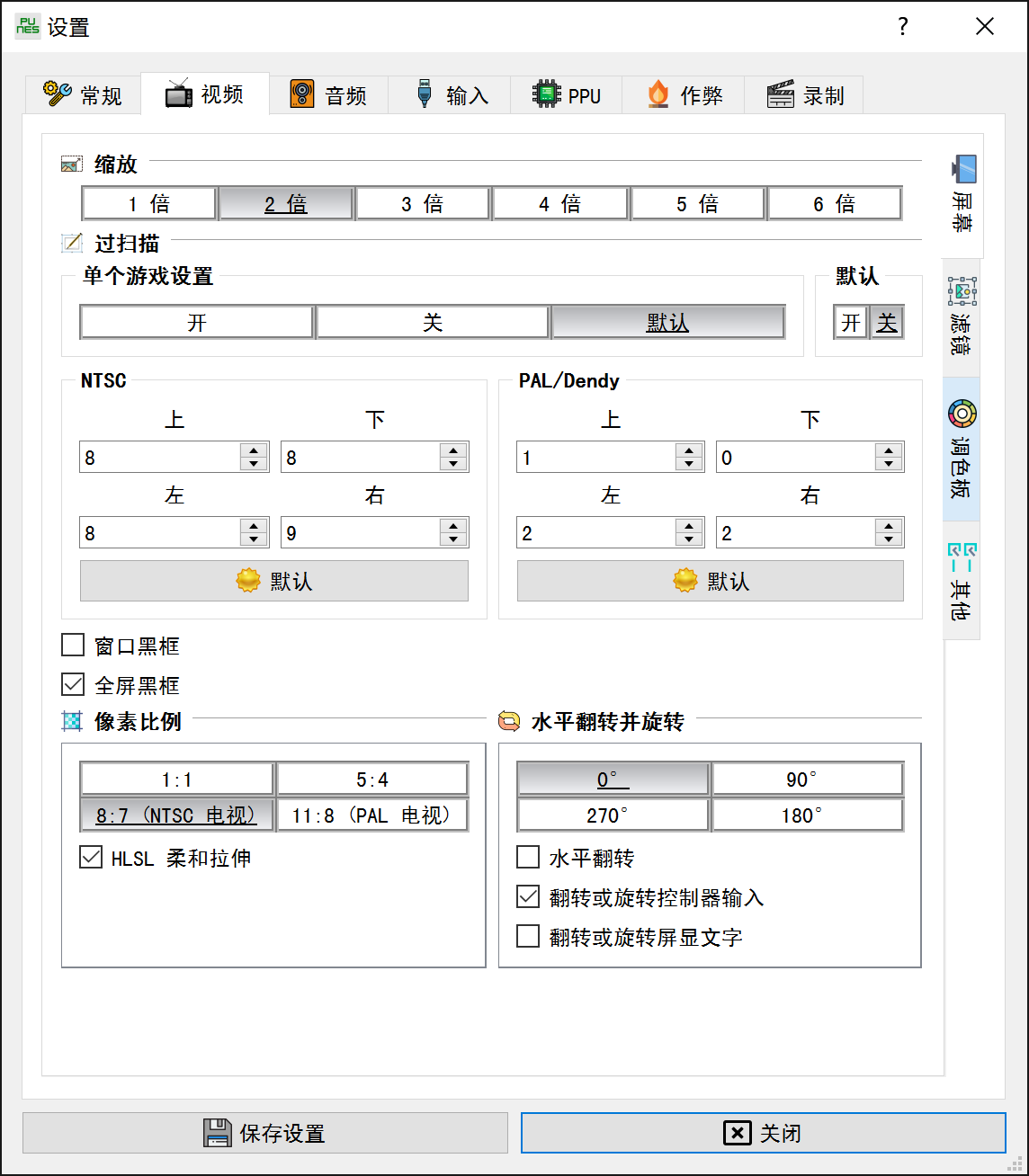
Task: Click the clapperboard icon on 录制 tab
Action: click(x=781, y=94)
